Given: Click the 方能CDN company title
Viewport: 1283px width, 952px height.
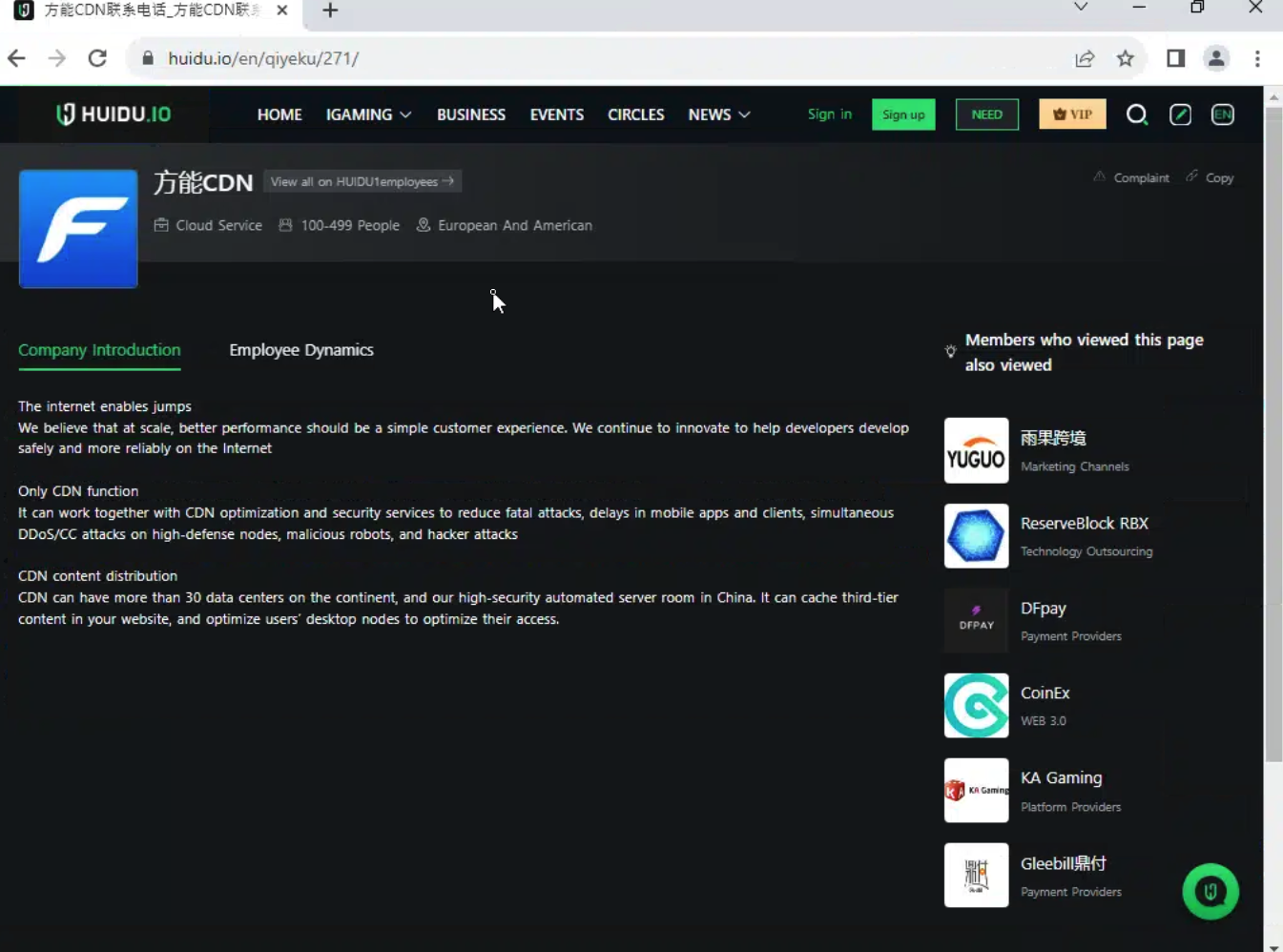Looking at the screenshot, I should click(x=203, y=182).
